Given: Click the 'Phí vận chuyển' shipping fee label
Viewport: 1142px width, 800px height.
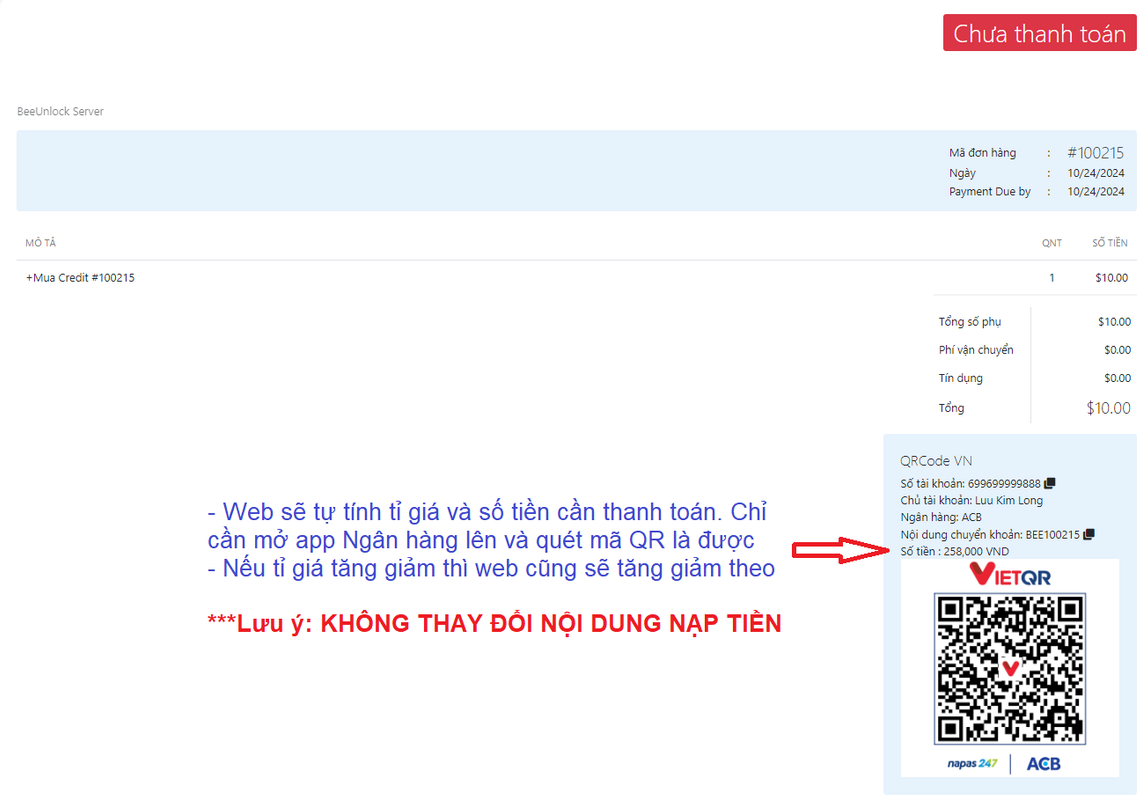Looking at the screenshot, I should click(x=975, y=350).
